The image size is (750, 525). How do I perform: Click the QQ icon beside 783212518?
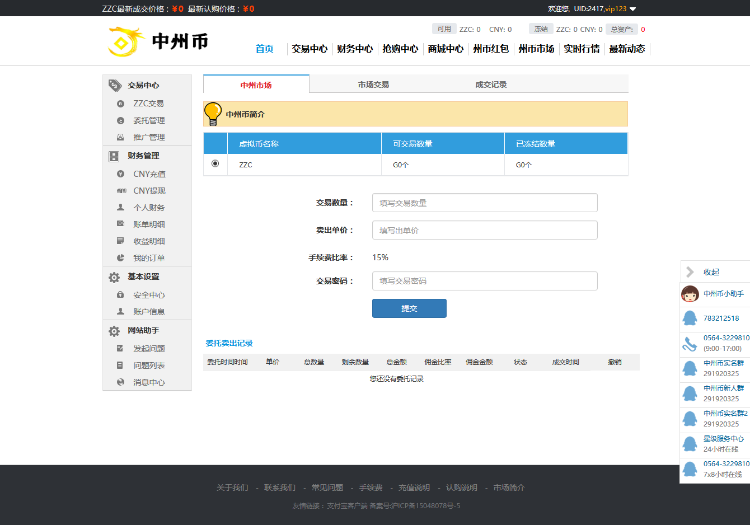[x=690, y=318]
